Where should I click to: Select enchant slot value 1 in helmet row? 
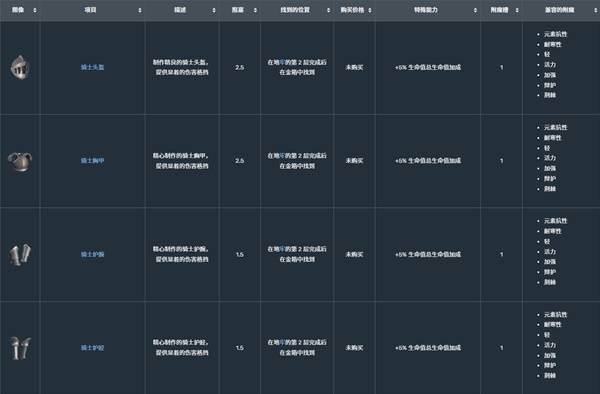pyautogui.click(x=501, y=67)
